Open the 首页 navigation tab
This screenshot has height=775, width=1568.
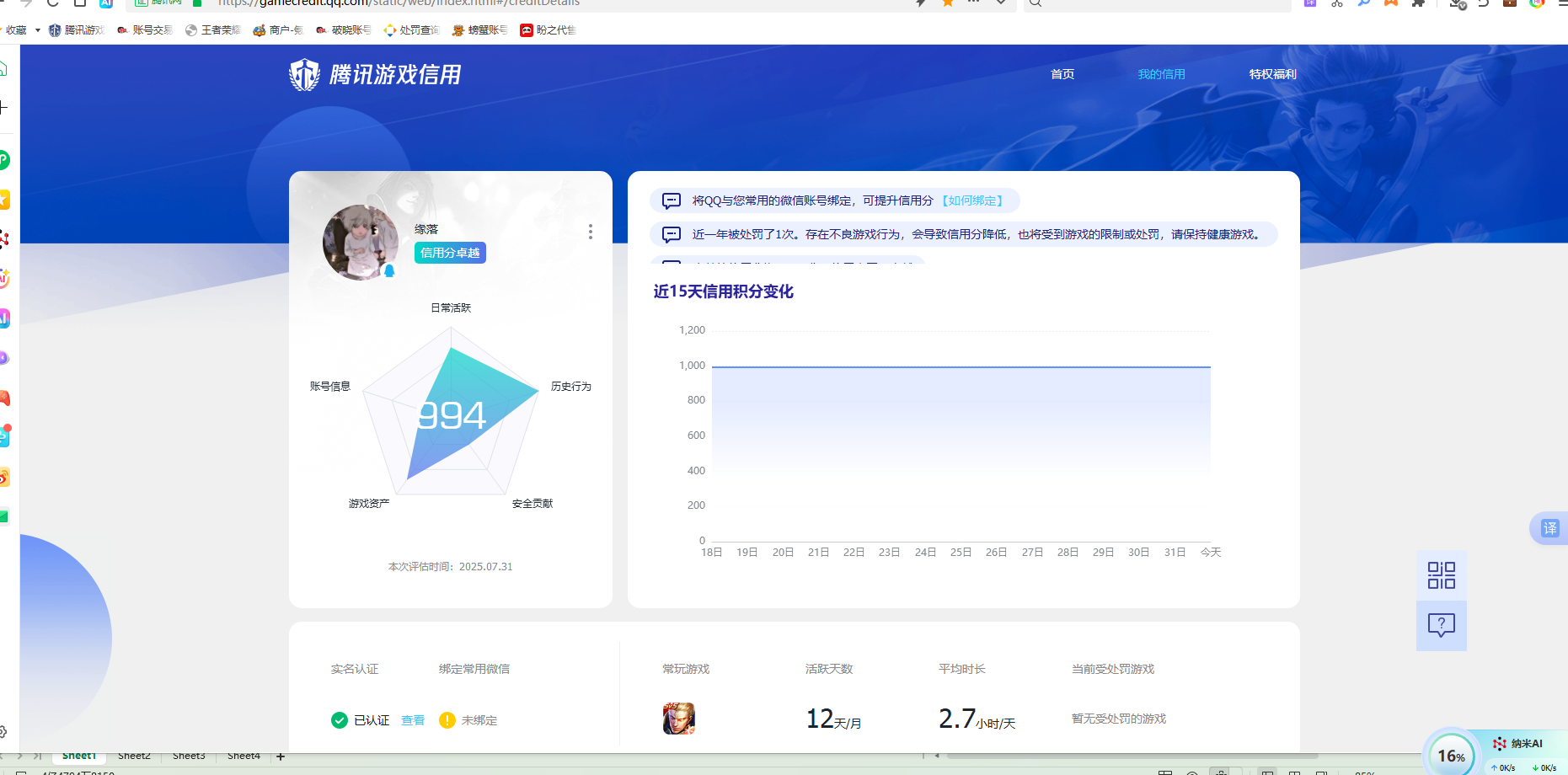pyautogui.click(x=1062, y=74)
